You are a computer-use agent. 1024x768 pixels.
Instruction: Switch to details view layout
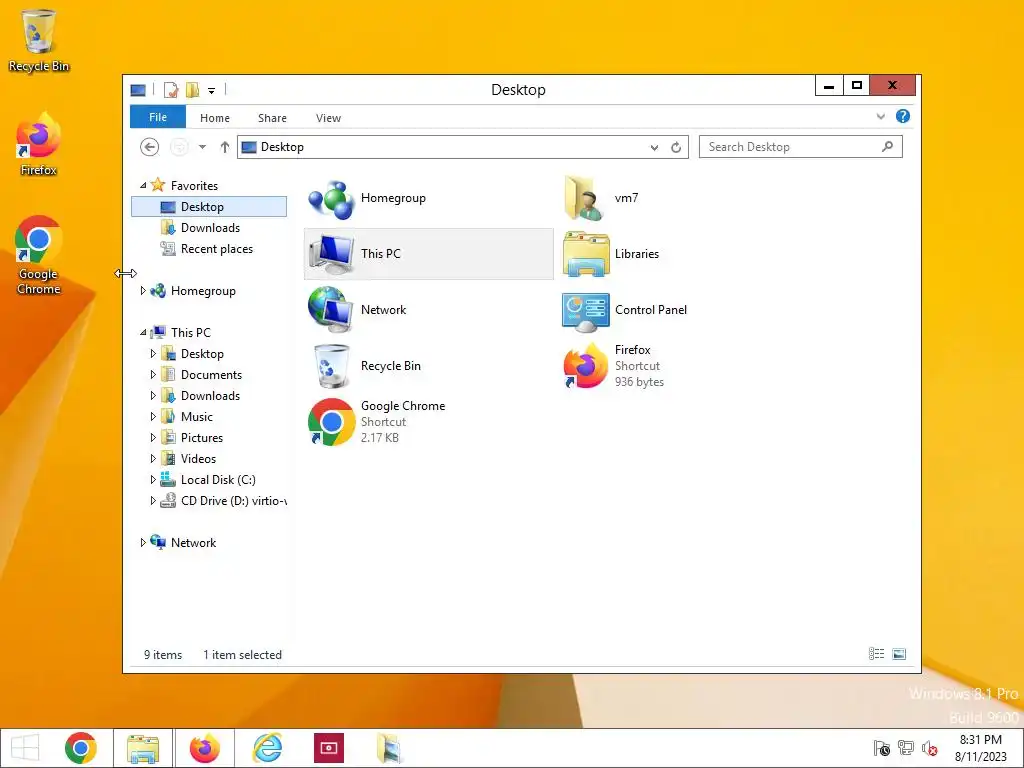876,654
